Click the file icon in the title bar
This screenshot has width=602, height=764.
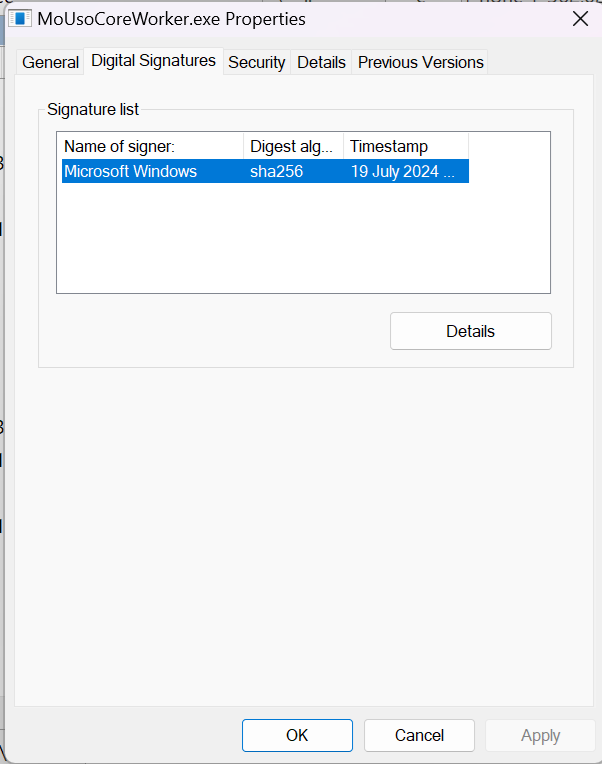18,19
